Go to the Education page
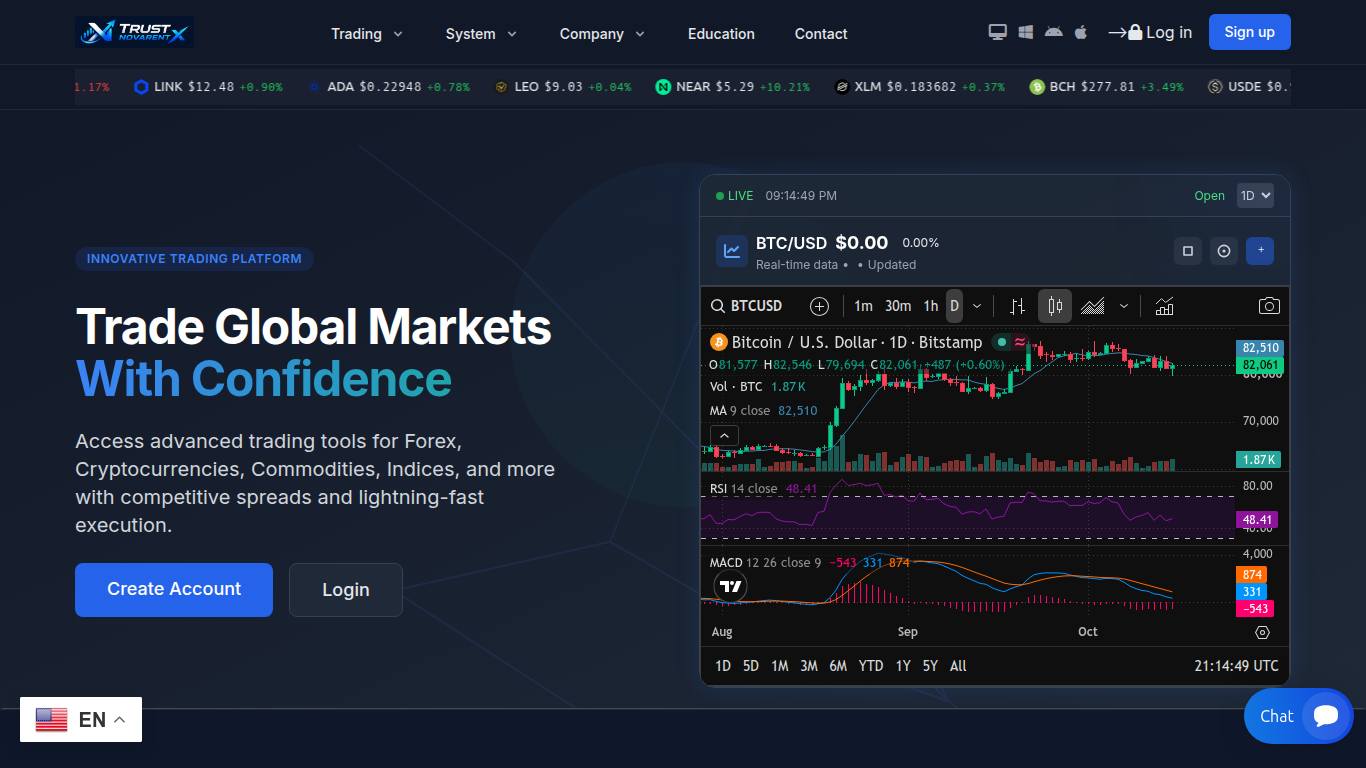Image resolution: width=1366 pixels, height=768 pixels. [721, 34]
